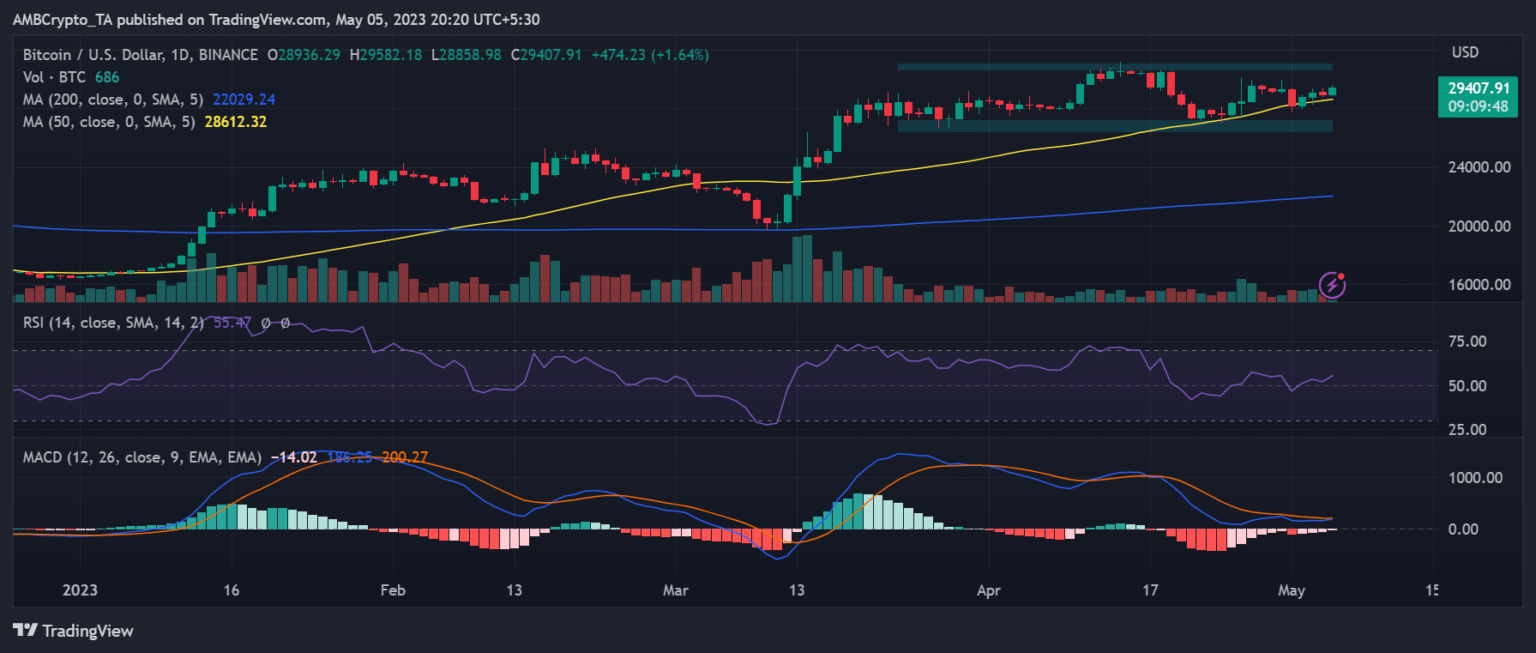Click the purple lightning event icon
The width and height of the screenshot is (1536, 653).
[x=1332, y=285]
